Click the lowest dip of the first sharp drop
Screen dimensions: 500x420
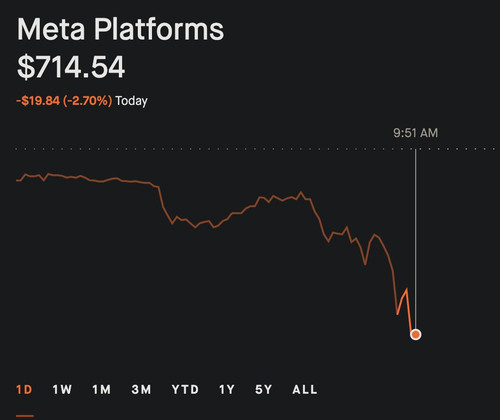click(172, 224)
